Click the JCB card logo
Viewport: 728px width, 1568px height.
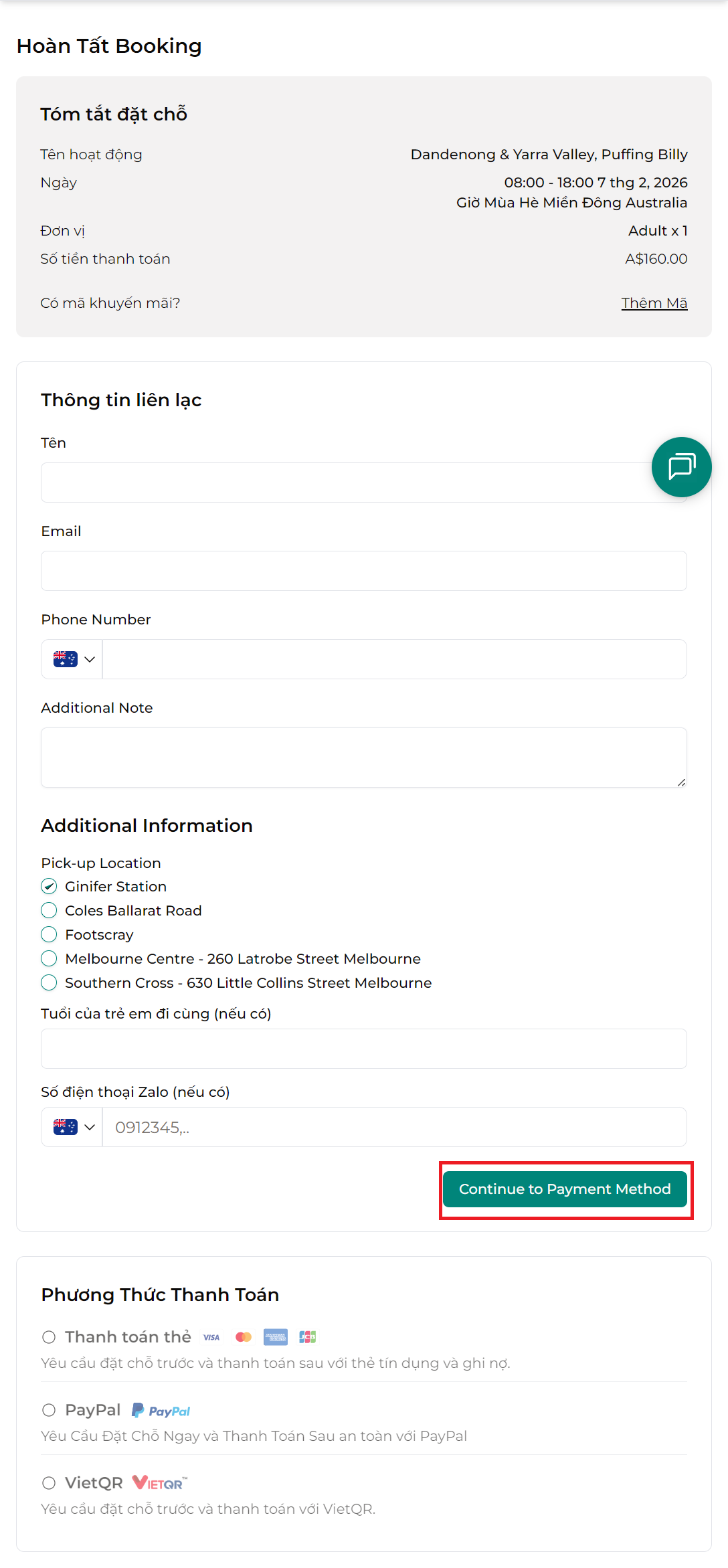pyautogui.click(x=308, y=1337)
